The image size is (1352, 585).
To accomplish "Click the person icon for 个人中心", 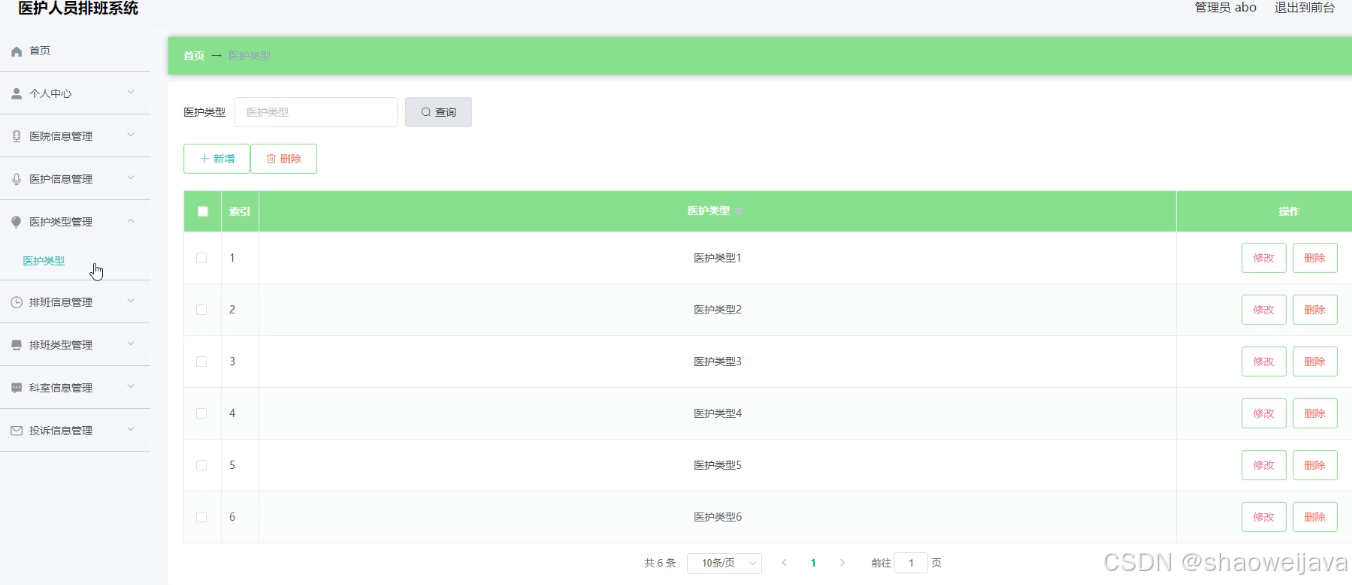I will tap(16, 93).
